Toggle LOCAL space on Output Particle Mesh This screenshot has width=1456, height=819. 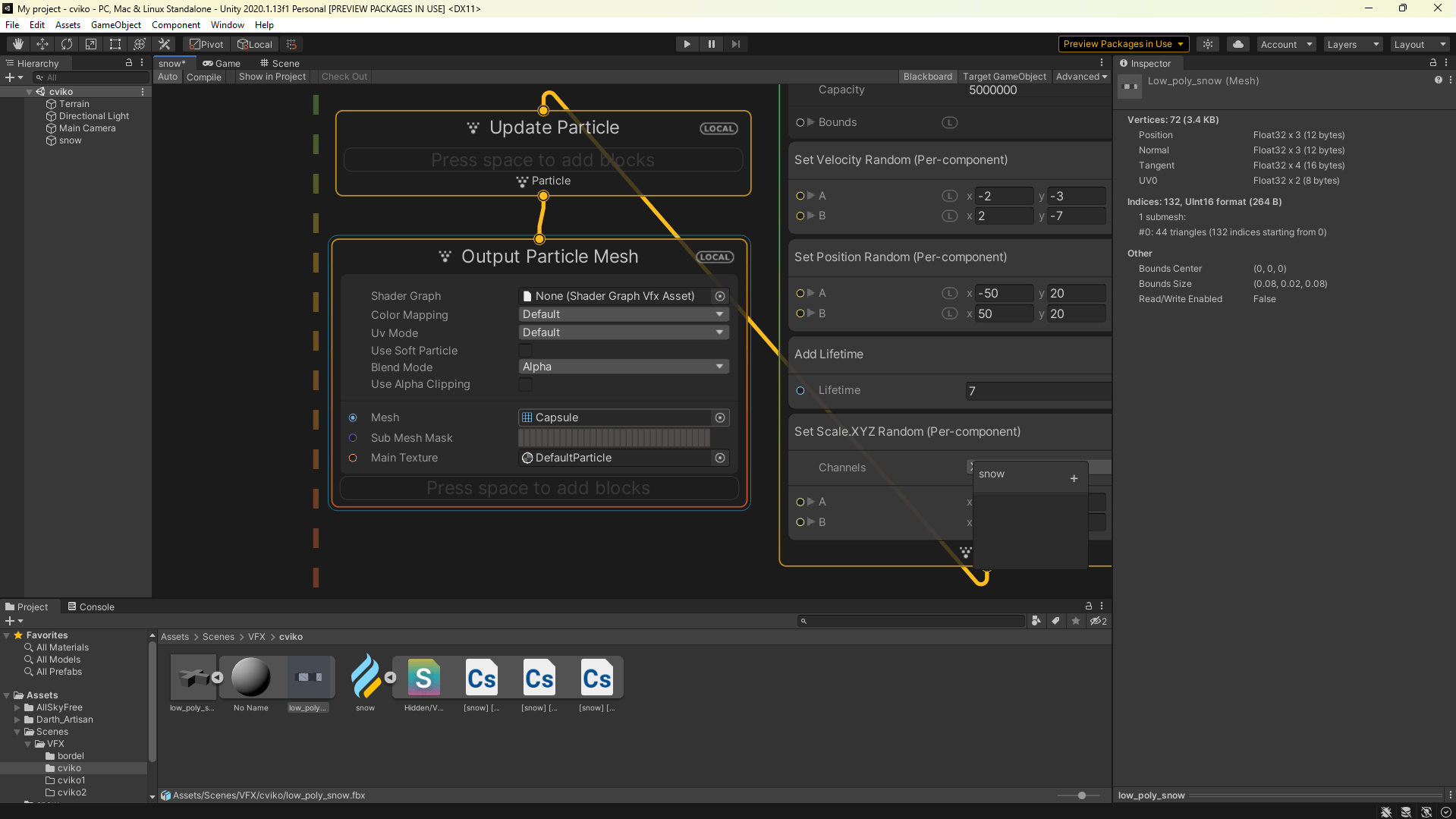click(x=715, y=257)
